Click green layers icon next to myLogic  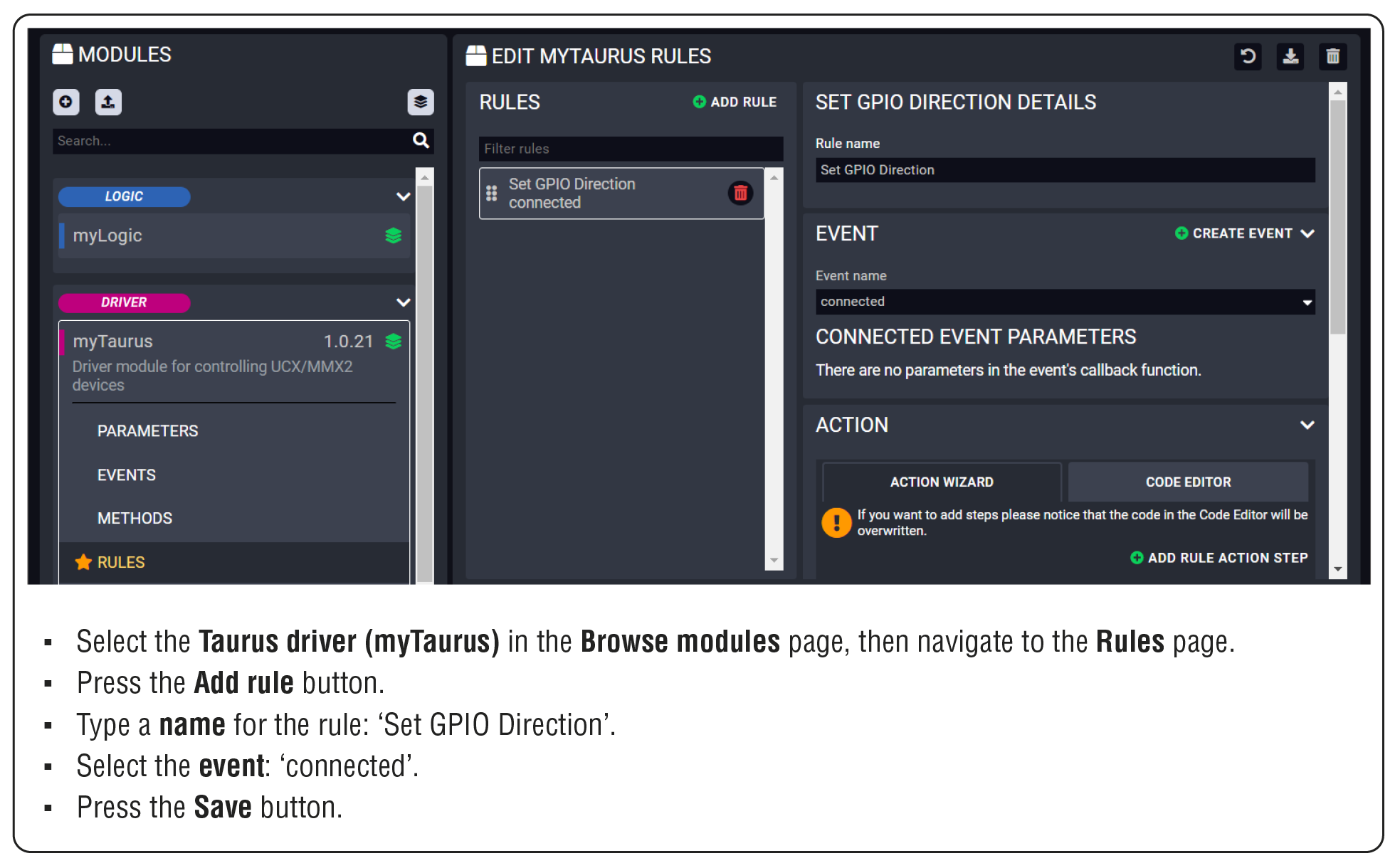pyautogui.click(x=393, y=235)
